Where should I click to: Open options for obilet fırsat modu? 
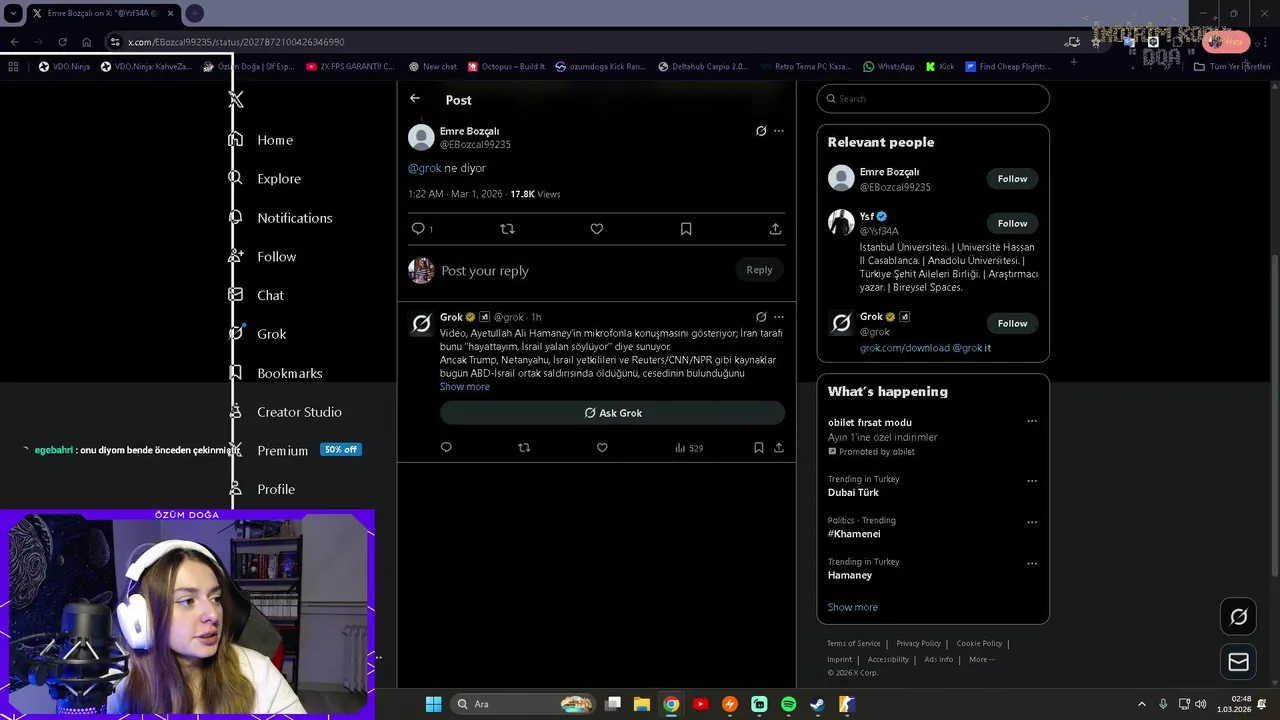(1032, 422)
